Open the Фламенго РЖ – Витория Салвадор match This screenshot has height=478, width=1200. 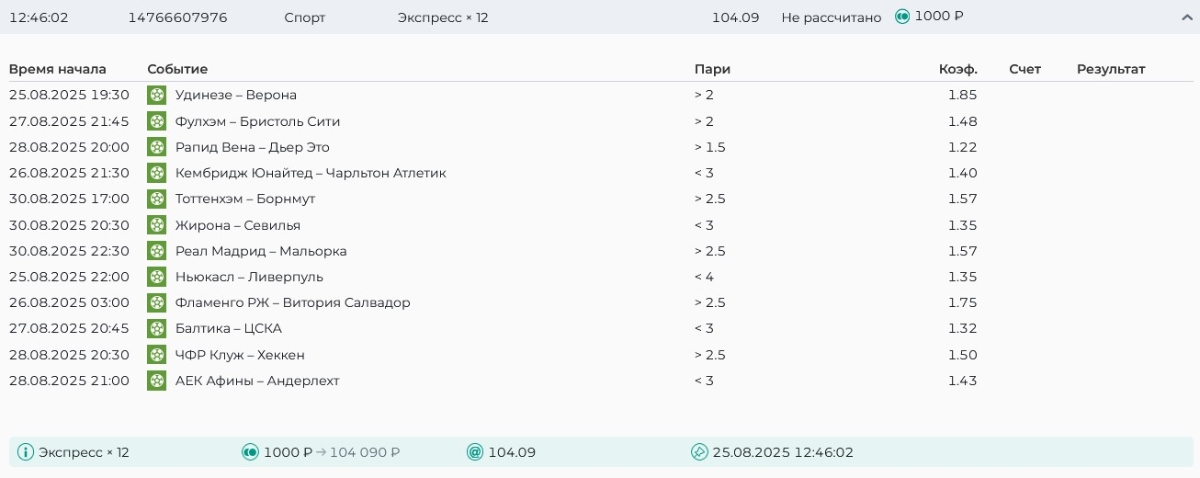[292, 303]
